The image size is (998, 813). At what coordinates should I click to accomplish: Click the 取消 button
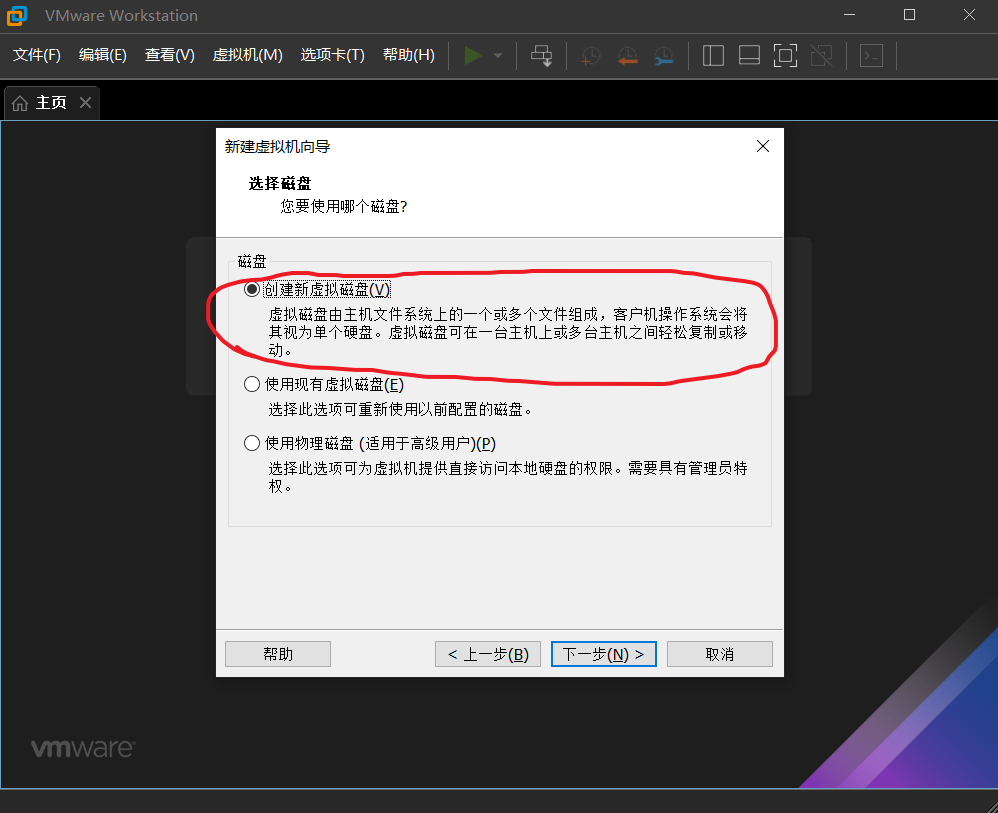coord(720,654)
